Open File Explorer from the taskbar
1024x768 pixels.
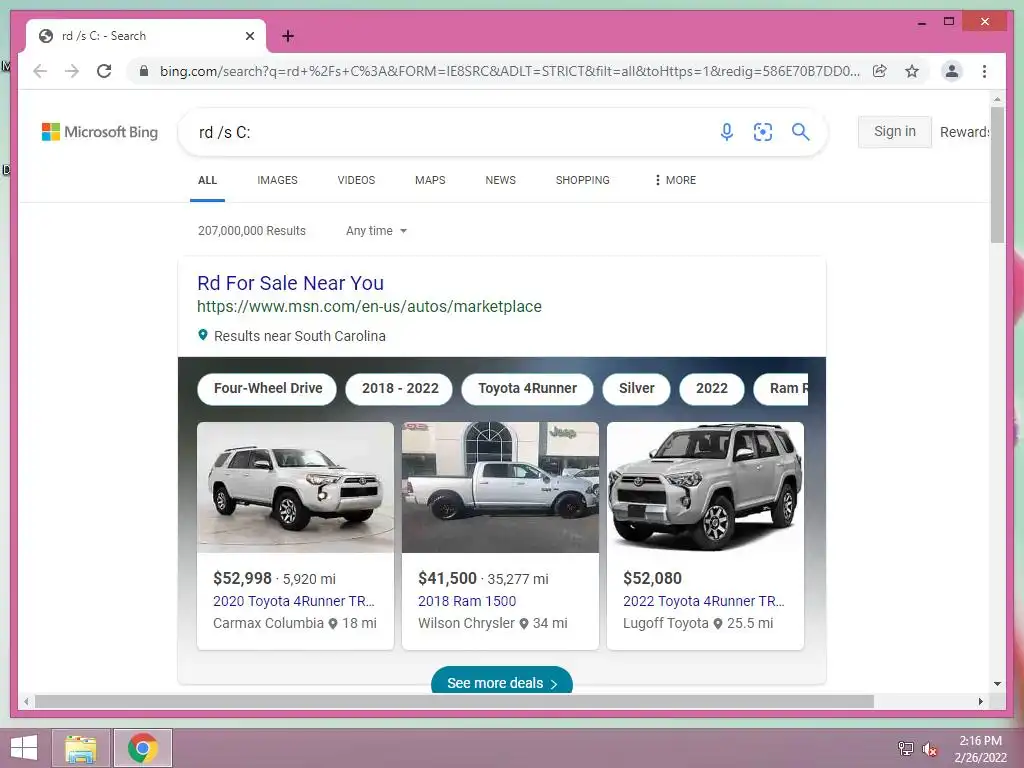coord(81,748)
